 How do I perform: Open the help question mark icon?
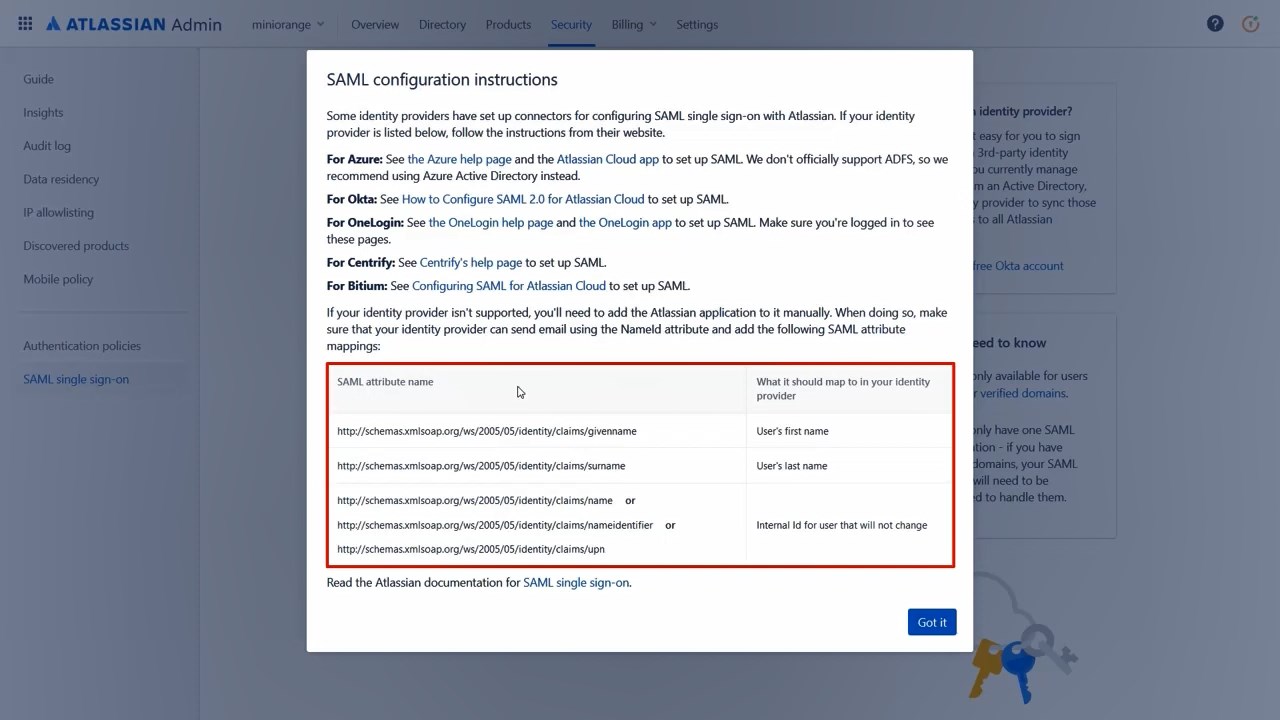[1215, 24]
